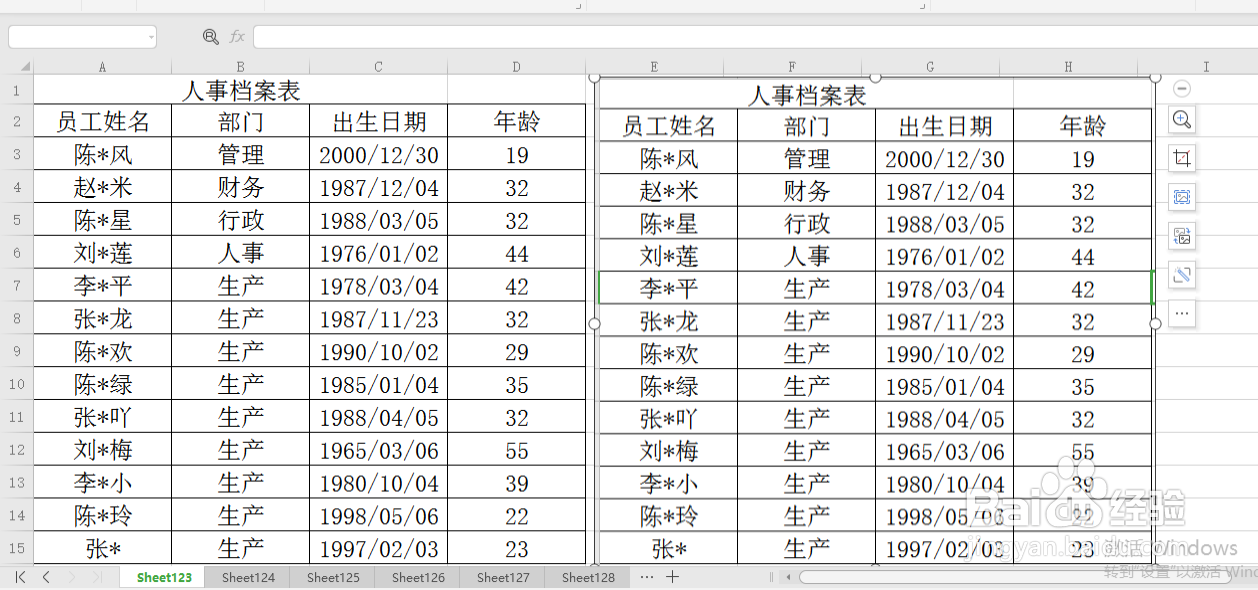Click cell 陈*风 in column A

[x=103, y=155]
